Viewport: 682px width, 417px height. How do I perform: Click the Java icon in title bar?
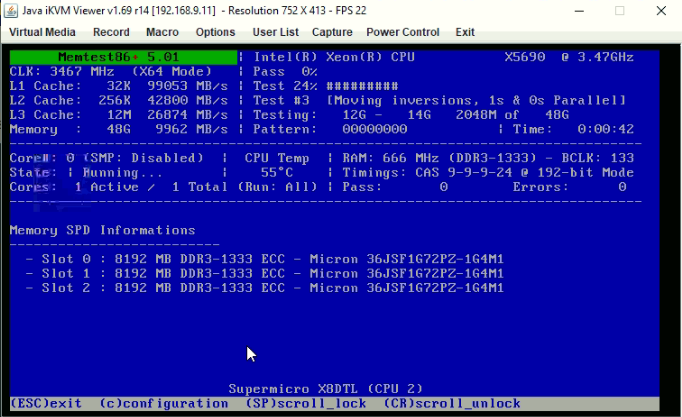click(x=10, y=10)
